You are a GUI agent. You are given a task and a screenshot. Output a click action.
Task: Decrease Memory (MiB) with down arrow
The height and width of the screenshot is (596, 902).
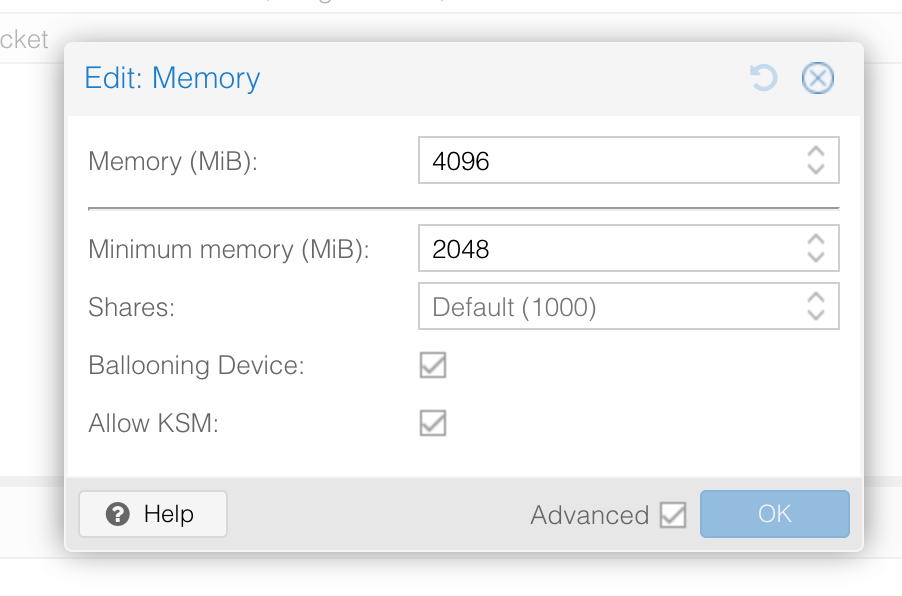(x=816, y=170)
